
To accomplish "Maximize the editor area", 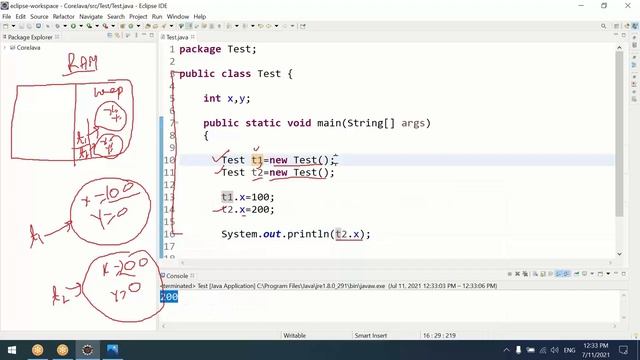I will (624, 36).
